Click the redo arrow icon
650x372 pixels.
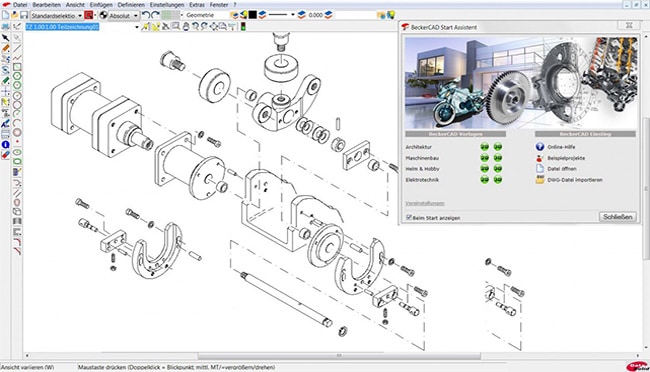click(155, 15)
